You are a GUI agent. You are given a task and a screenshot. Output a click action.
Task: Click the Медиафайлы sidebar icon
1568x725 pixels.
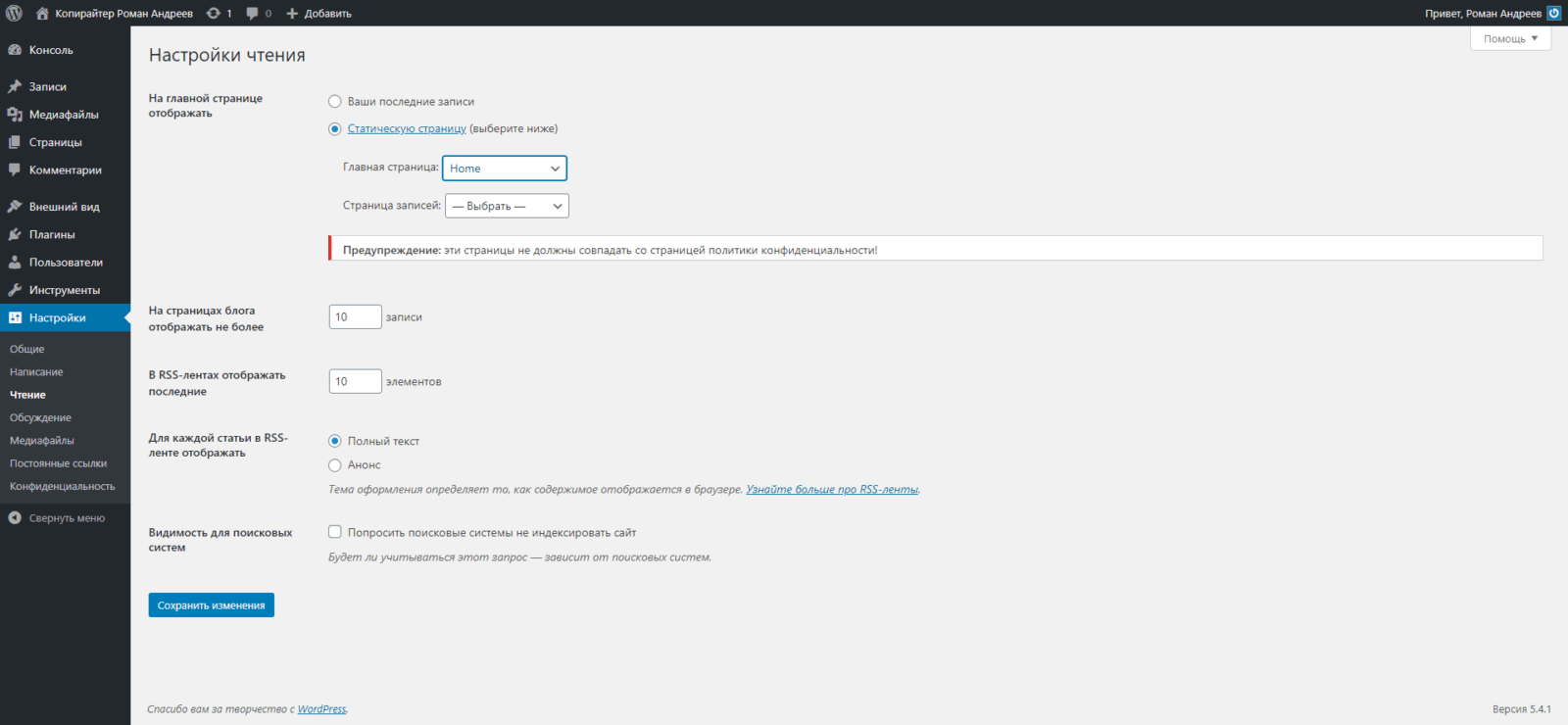tap(15, 115)
